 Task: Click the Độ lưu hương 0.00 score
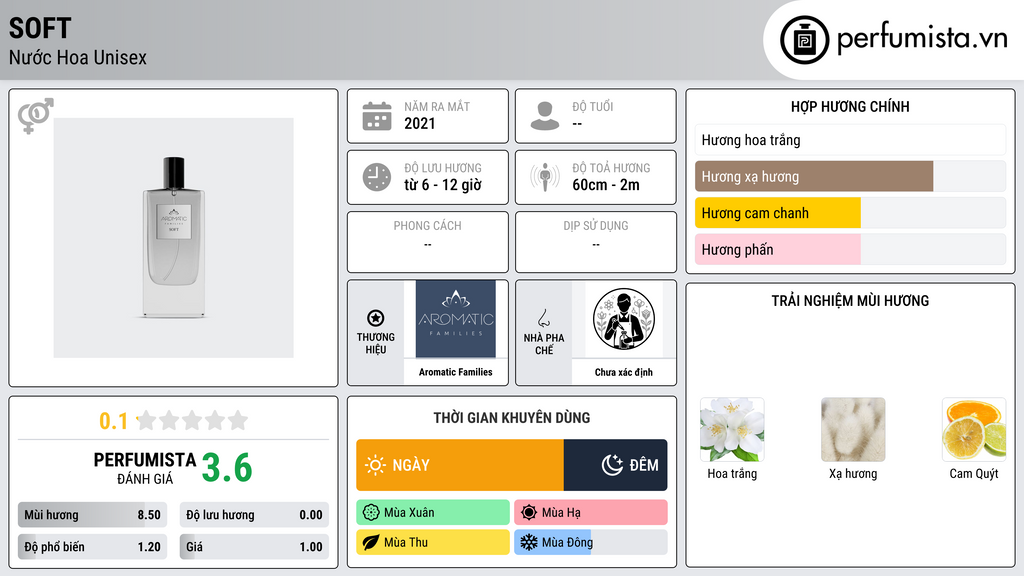[x=254, y=515]
